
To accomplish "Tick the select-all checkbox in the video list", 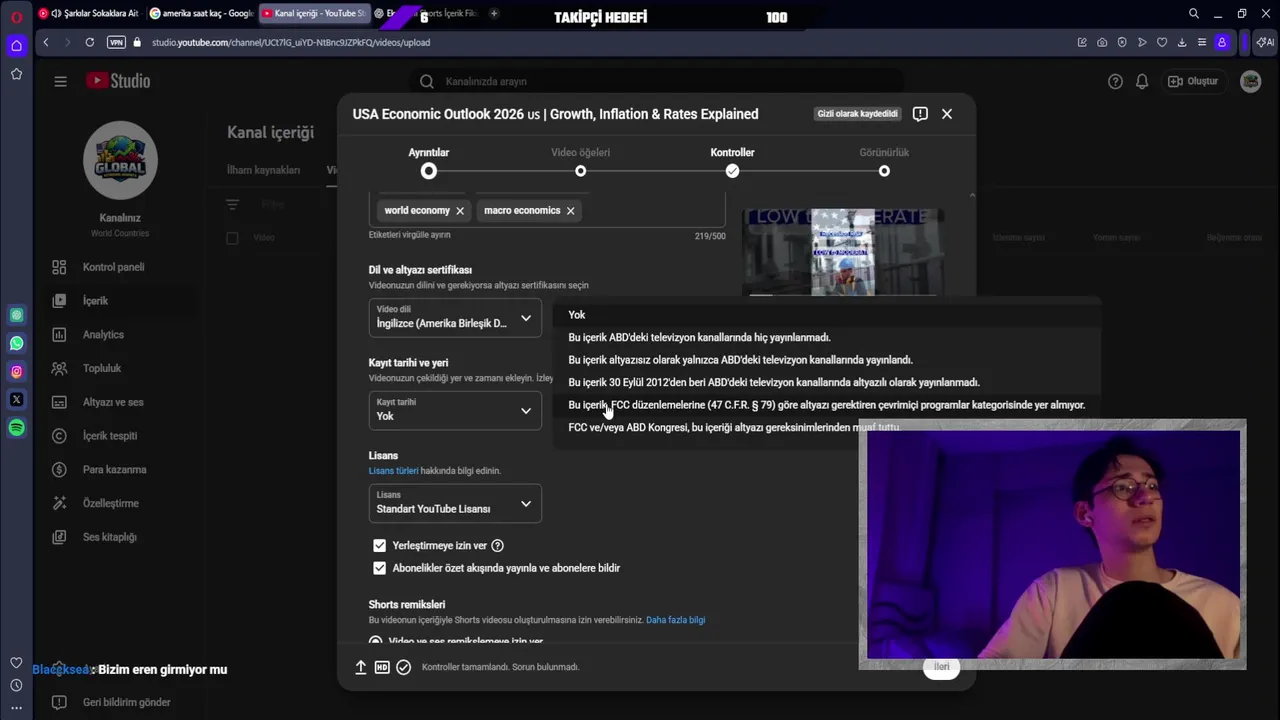I will pyautogui.click(x=232, y=238).
